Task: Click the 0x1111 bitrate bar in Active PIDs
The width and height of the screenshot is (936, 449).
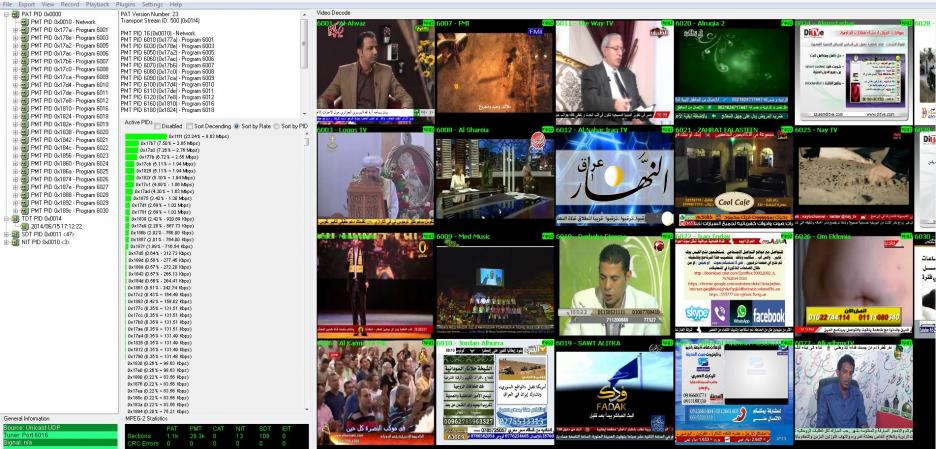Action: [x=146, y=137]
